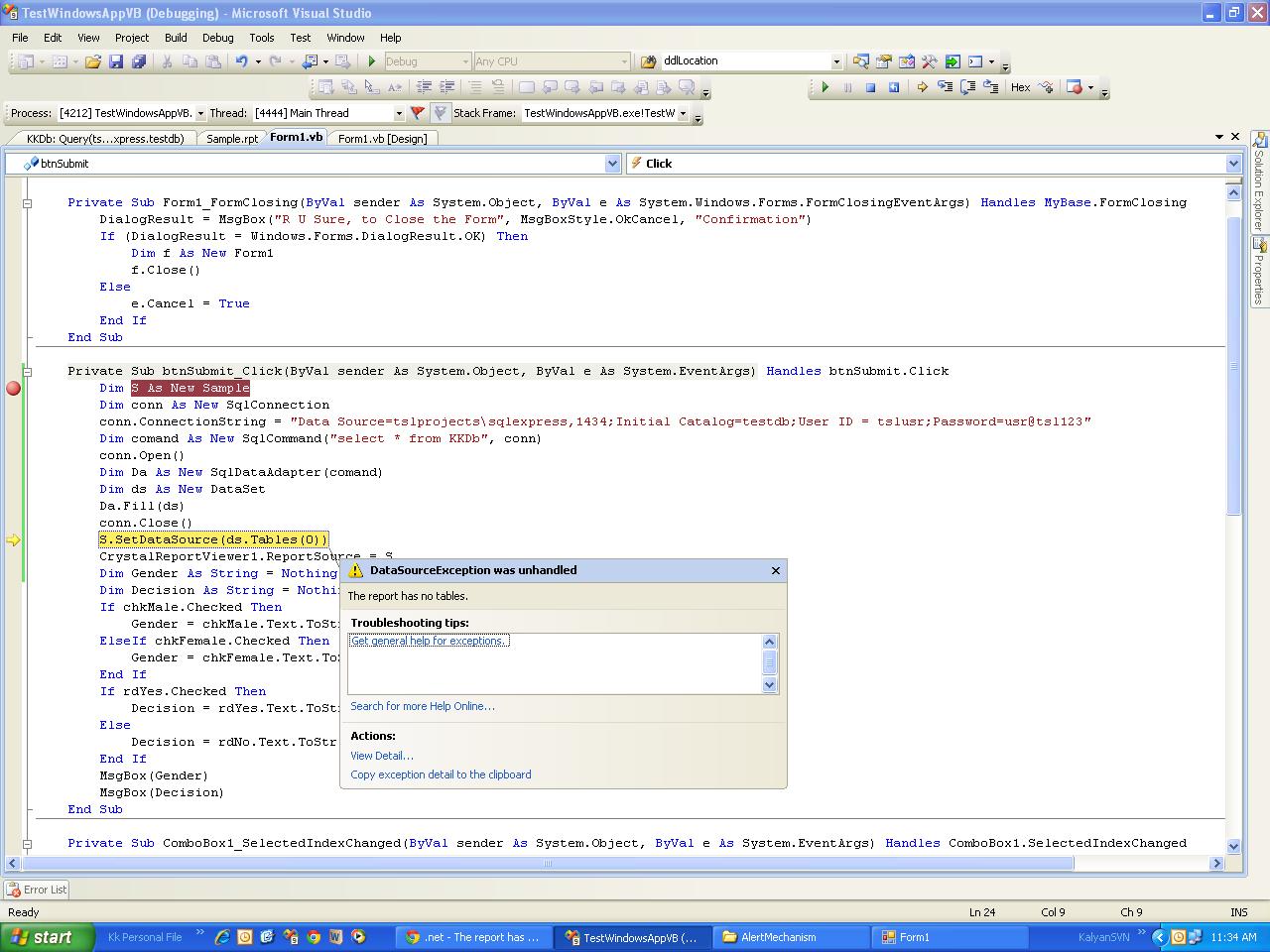Switch to the Form1.vb [Design] tab

point(382,139)
